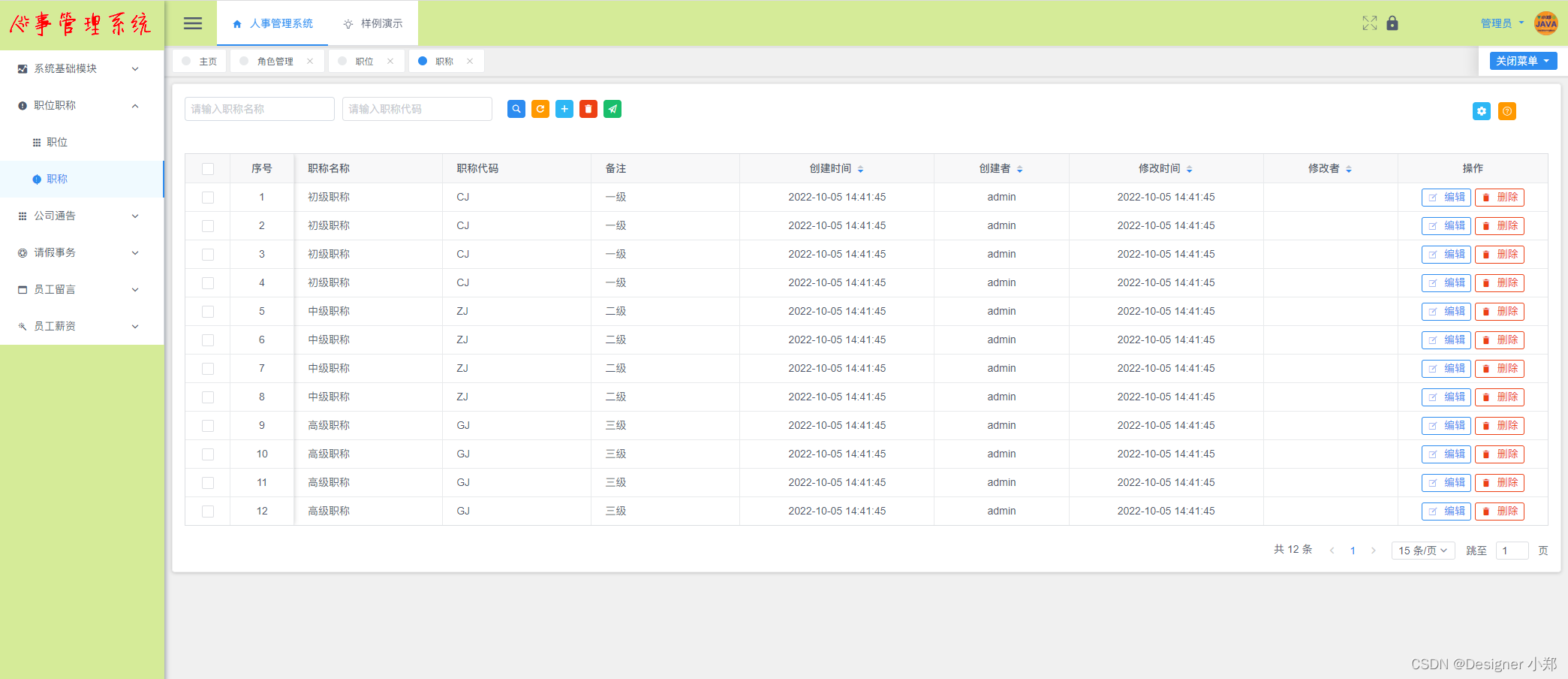Click 删除 button for row 9
The width and height of the screenshot is (1568, 679).
point(1499,426)
